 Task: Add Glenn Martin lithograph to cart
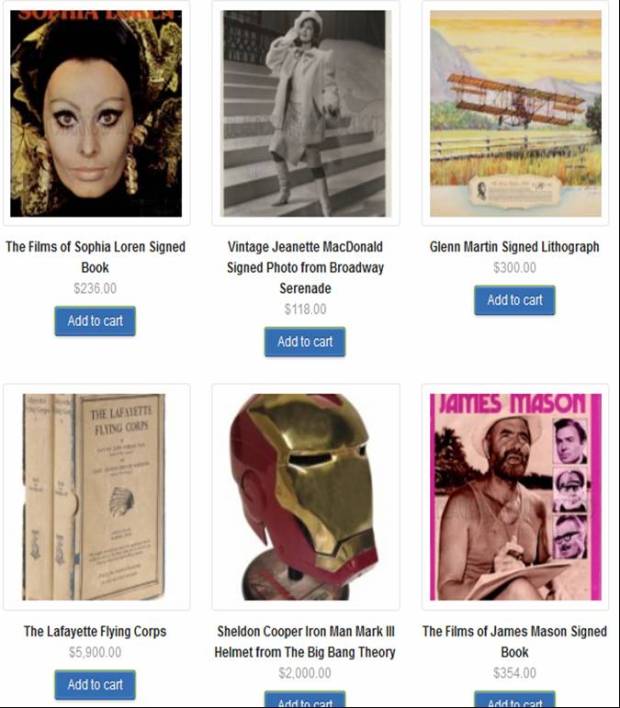coord(515,300)
